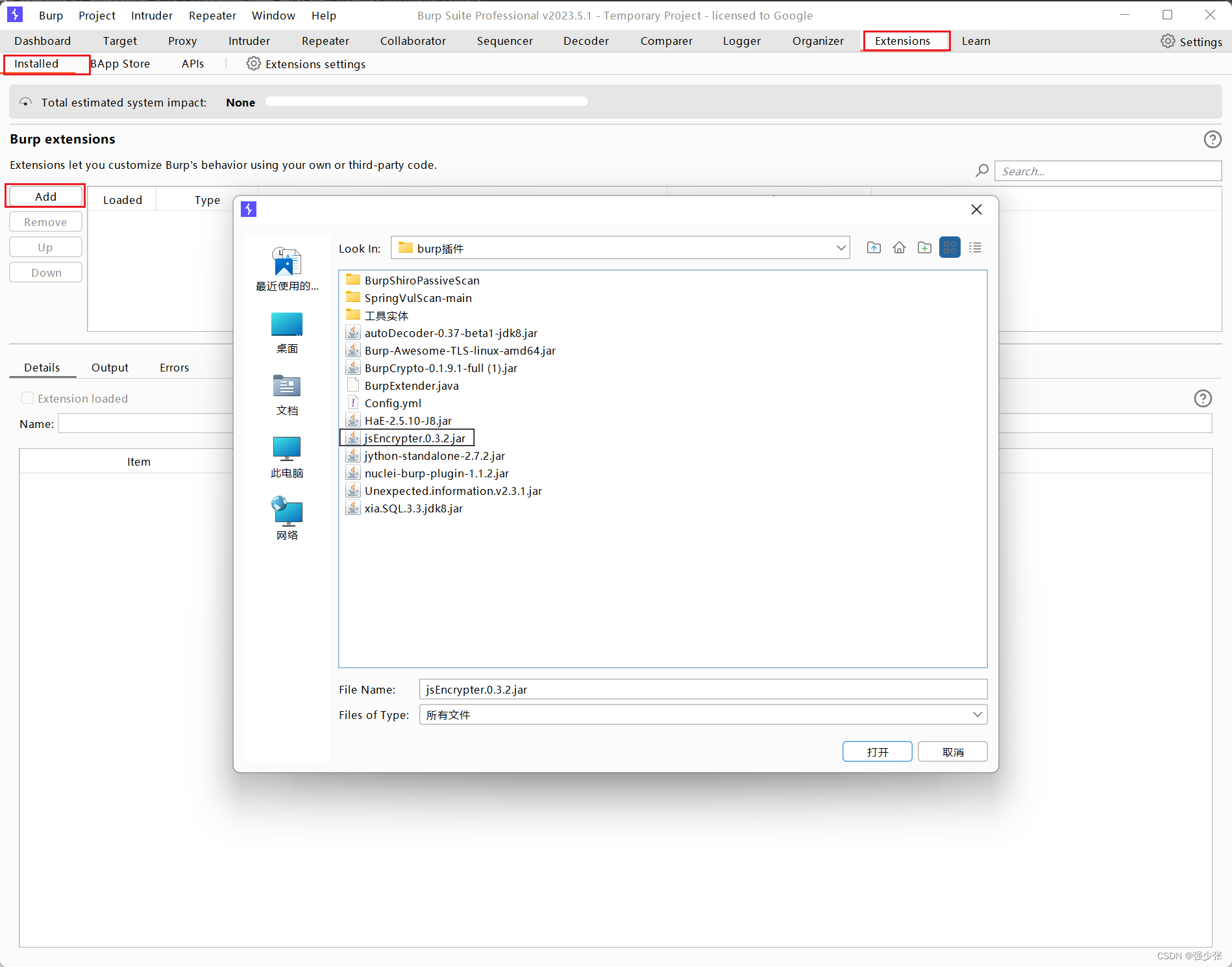This screenshot has width=1232, height=967.
Task: Click the Up One Level folder icon
Action: pyautogui.click(x=874, y=247)
